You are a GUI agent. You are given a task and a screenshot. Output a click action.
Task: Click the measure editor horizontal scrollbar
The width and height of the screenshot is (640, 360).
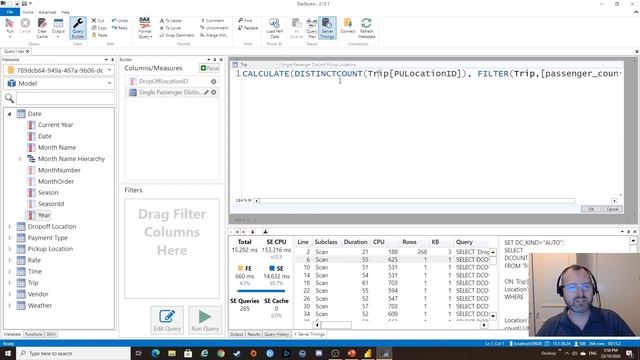(417, 201)
